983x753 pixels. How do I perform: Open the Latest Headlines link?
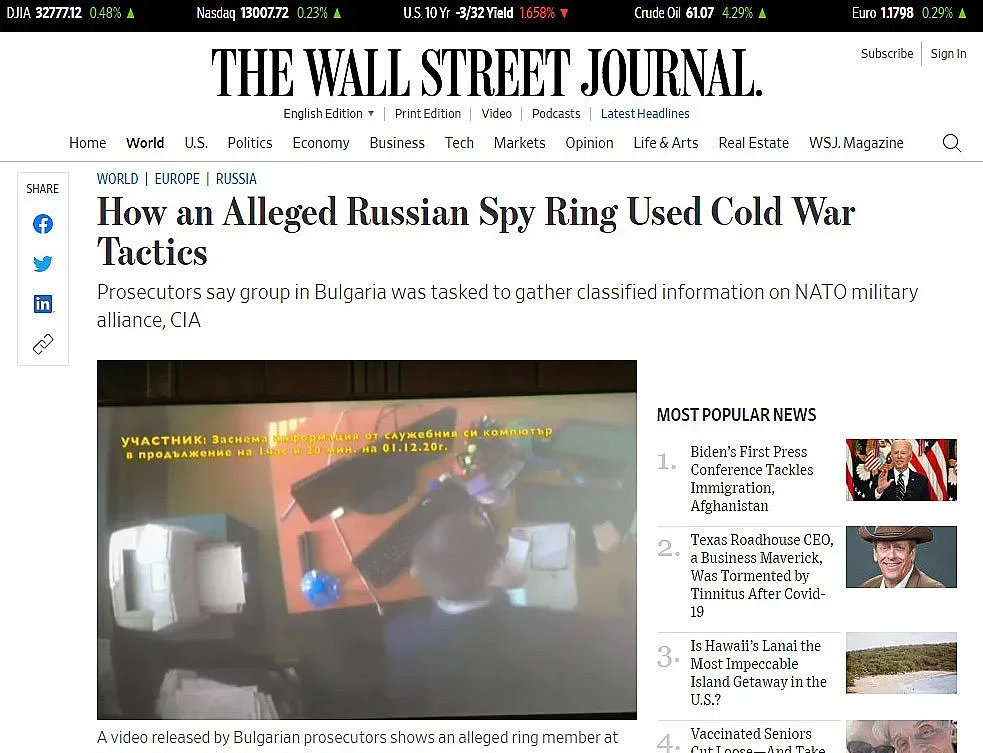[x=644, y=113]
